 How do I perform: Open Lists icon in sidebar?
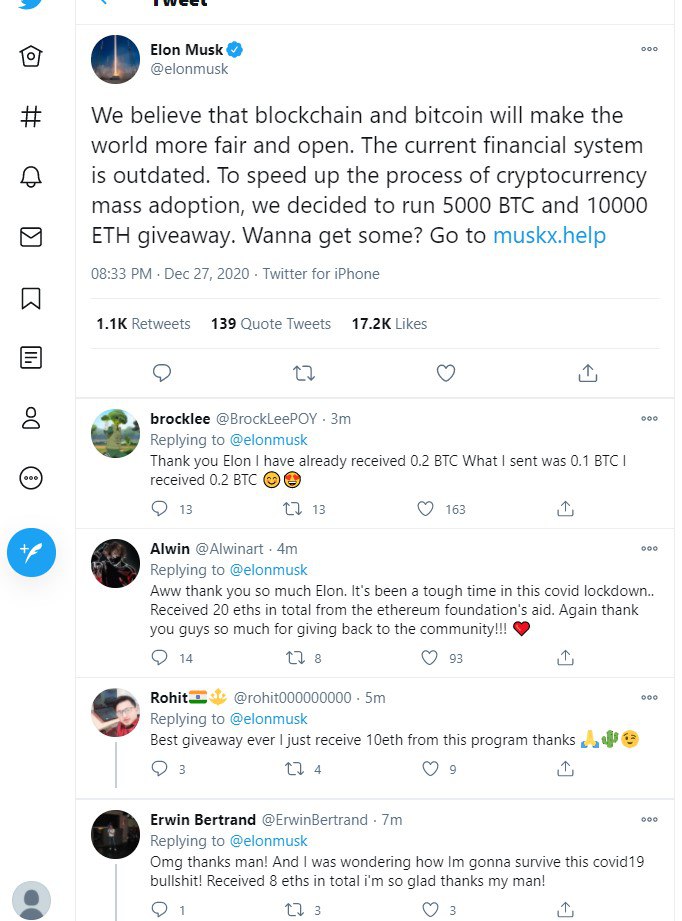click(31, 357)
